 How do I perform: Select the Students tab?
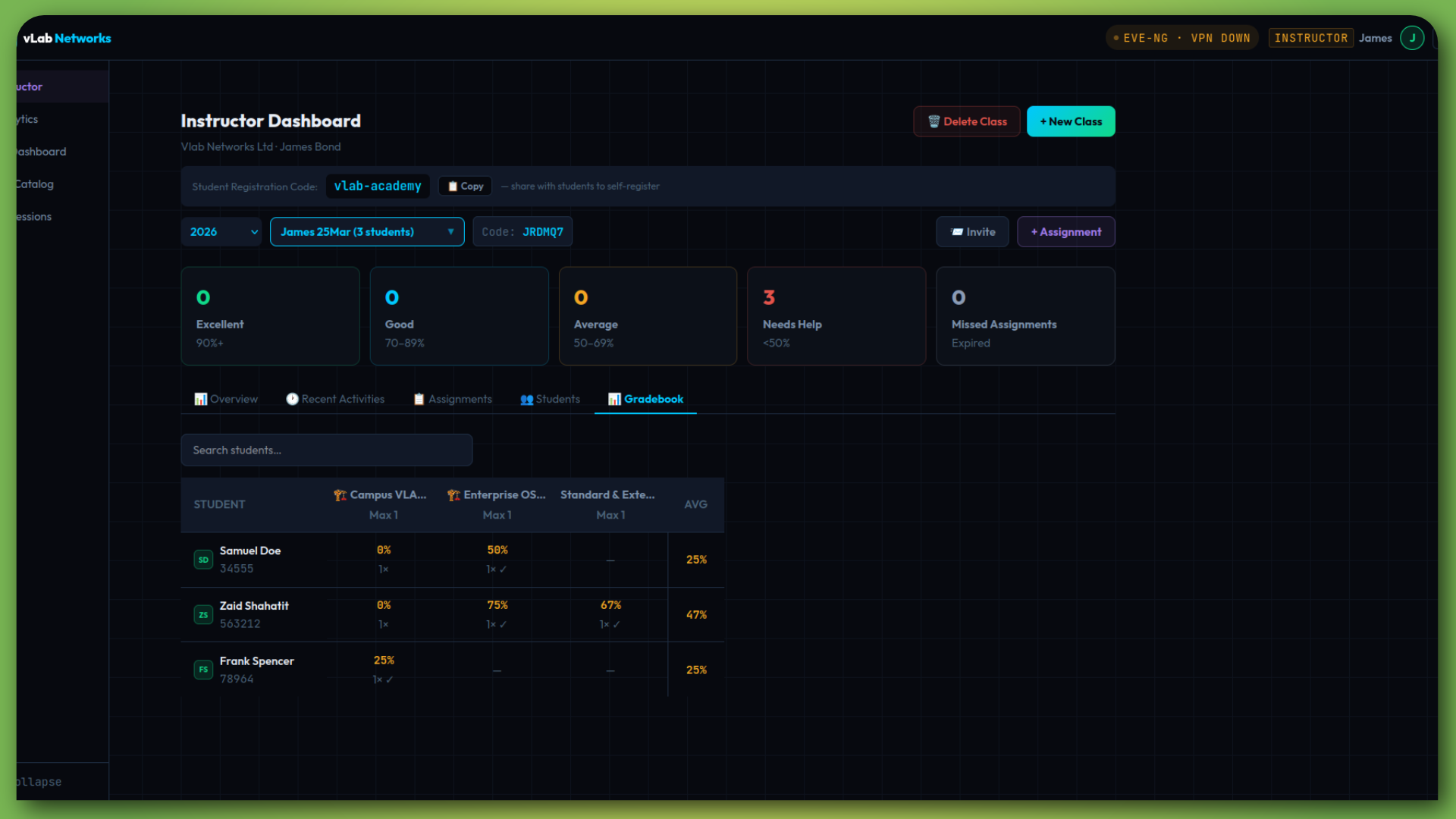[x=550, y=399]
